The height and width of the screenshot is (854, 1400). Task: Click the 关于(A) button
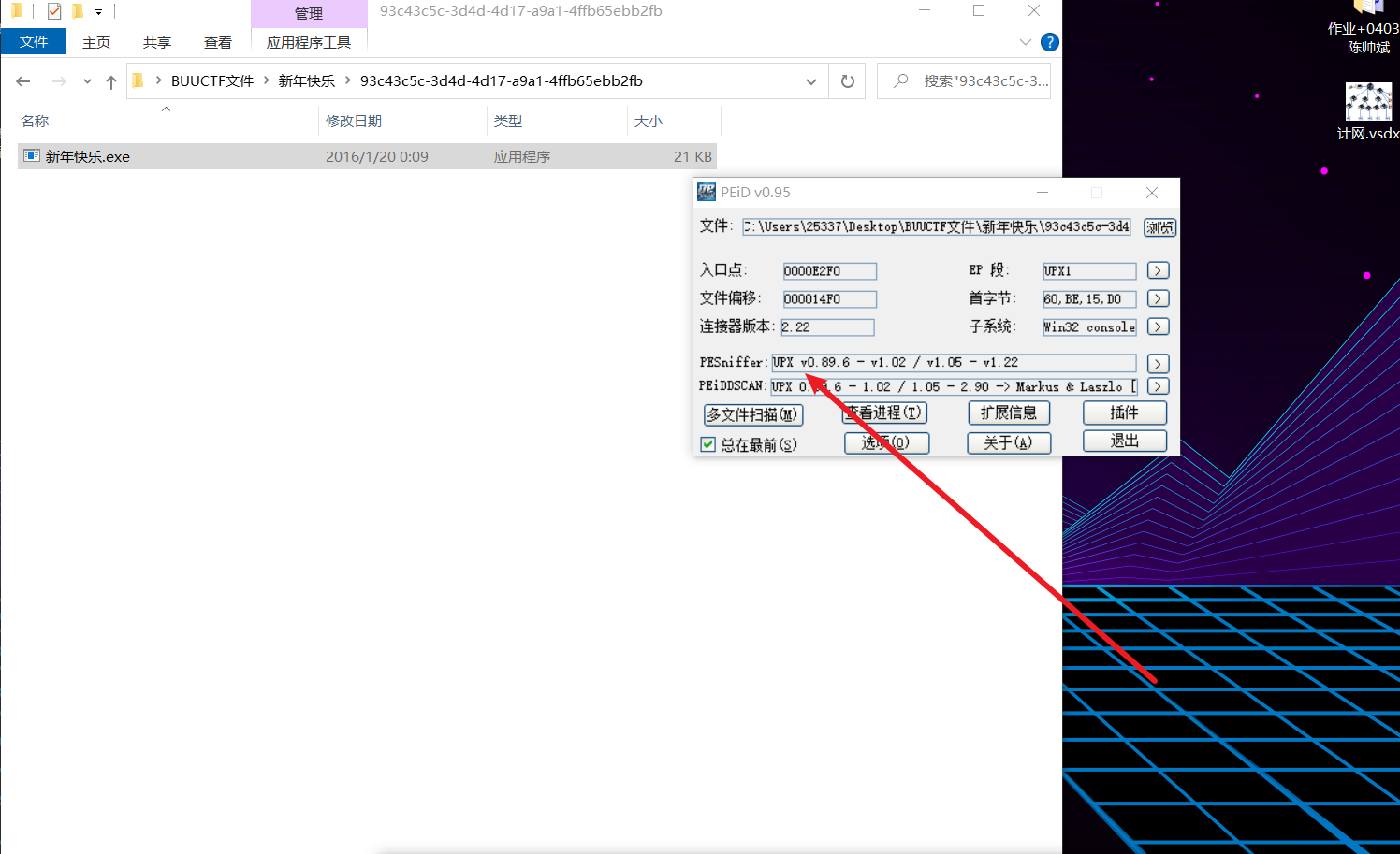1009,442
